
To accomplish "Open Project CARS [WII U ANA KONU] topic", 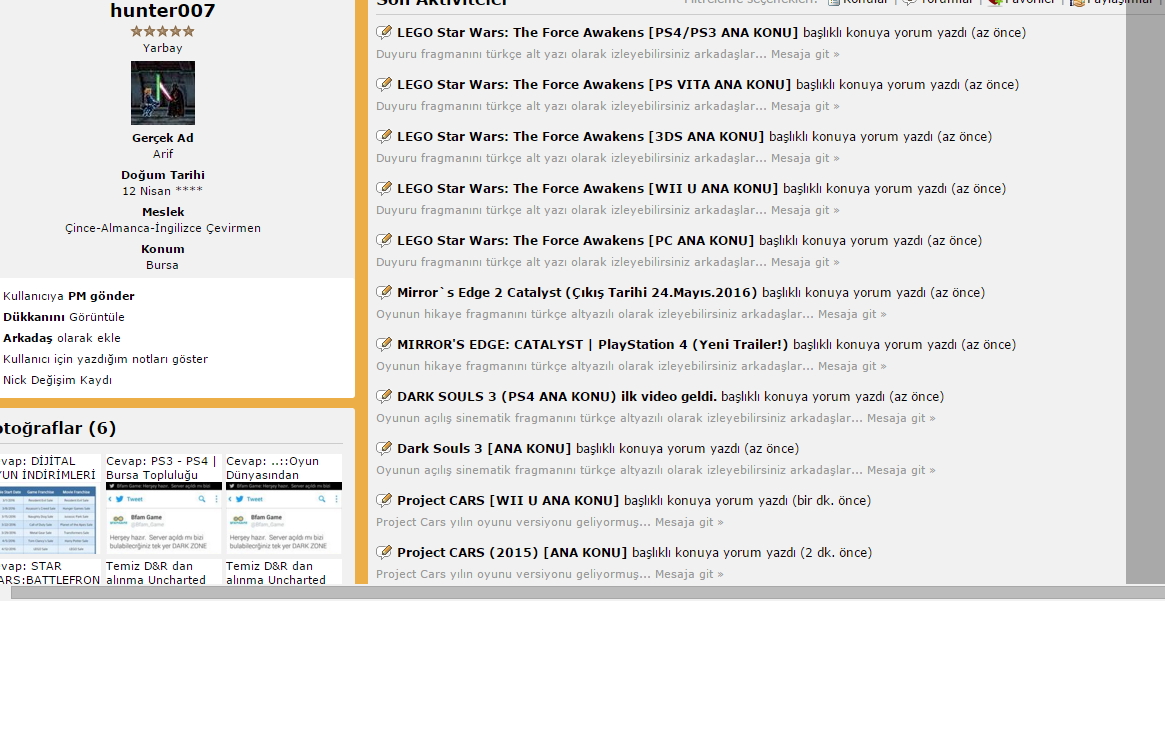I will coord(508,501).
